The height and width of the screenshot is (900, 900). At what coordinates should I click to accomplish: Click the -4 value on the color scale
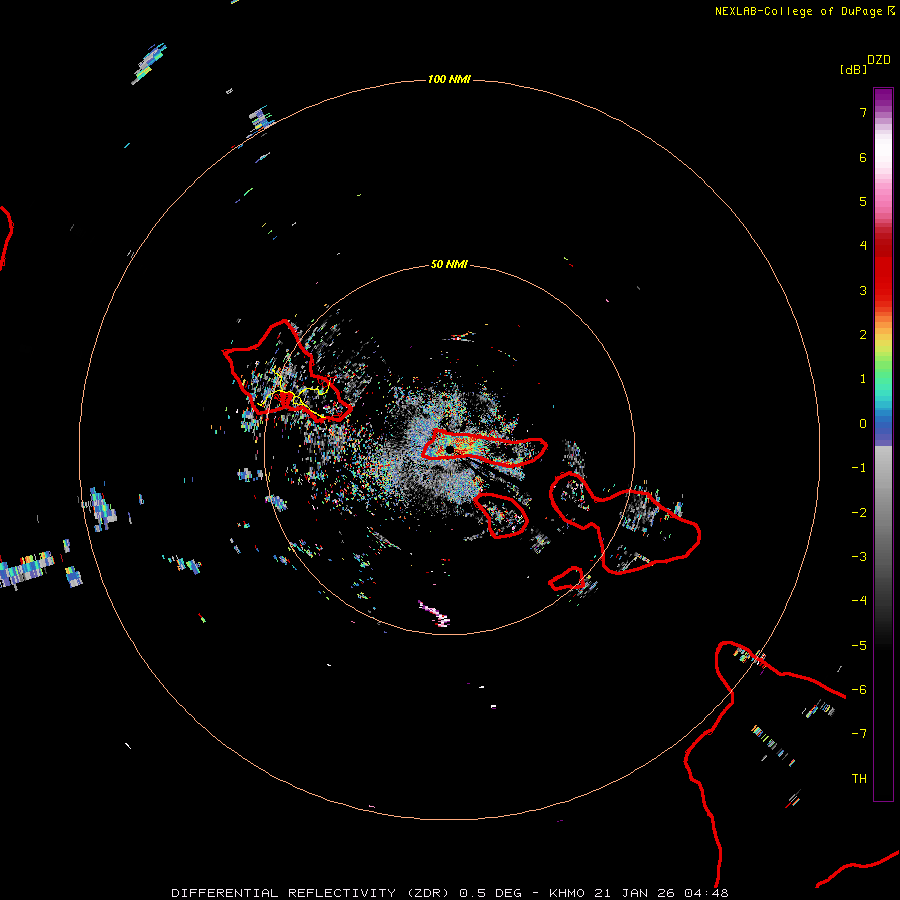pyautogui.click(x=859, y=601)
